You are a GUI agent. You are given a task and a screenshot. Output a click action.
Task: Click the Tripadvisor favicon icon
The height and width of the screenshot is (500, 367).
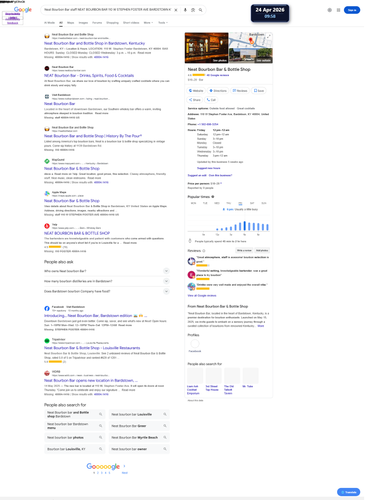pyautogui.click(x=47, y=341)
